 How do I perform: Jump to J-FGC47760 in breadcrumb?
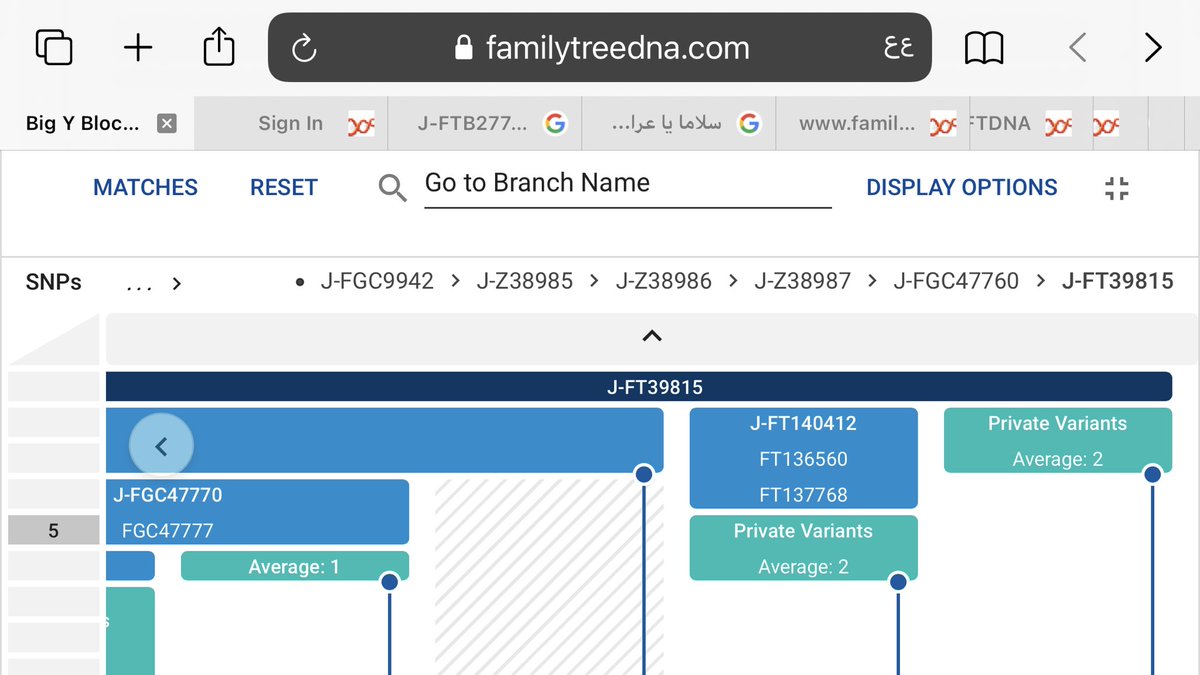pos(956,282)
